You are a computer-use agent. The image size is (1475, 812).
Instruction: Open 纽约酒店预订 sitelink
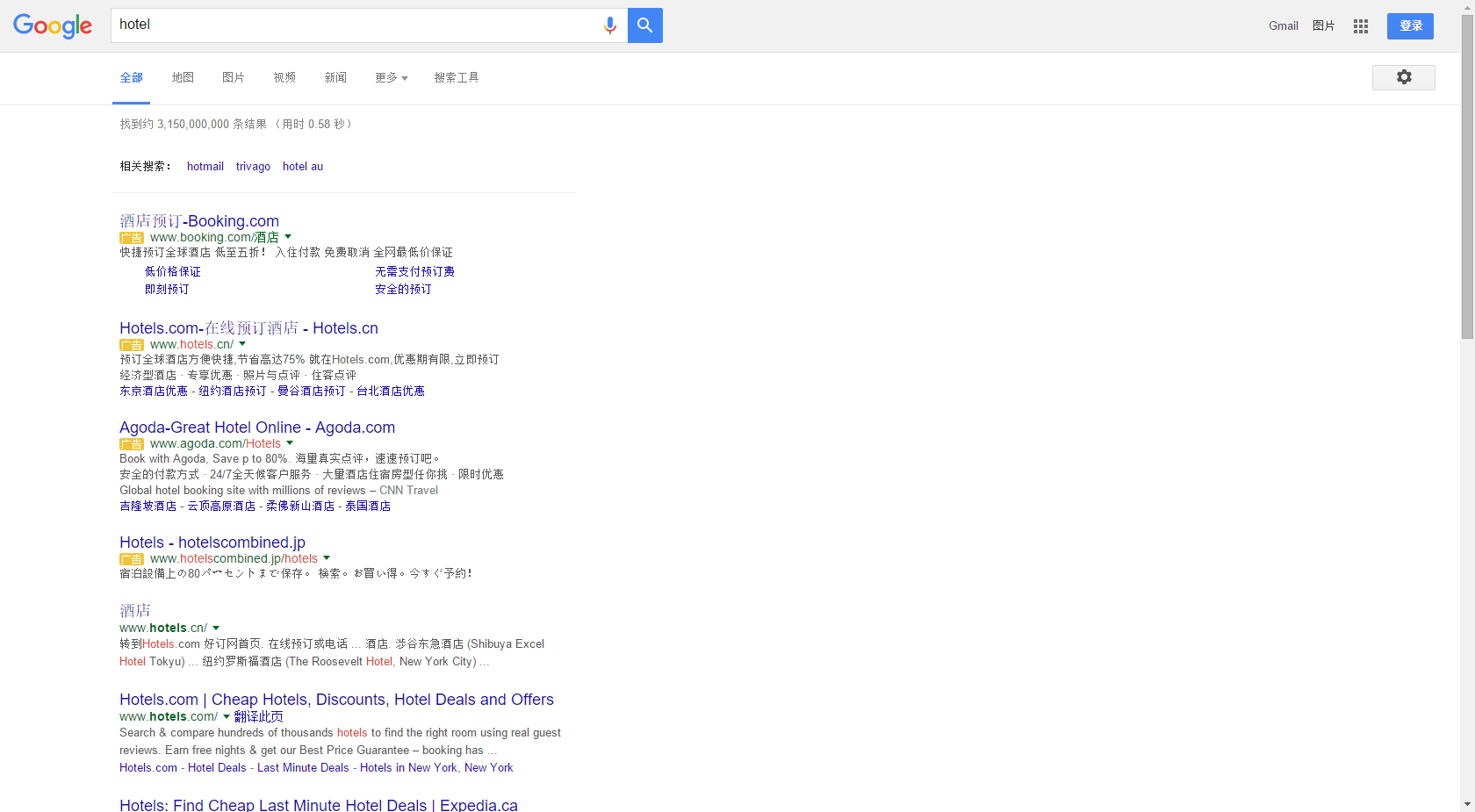point(233,392)
